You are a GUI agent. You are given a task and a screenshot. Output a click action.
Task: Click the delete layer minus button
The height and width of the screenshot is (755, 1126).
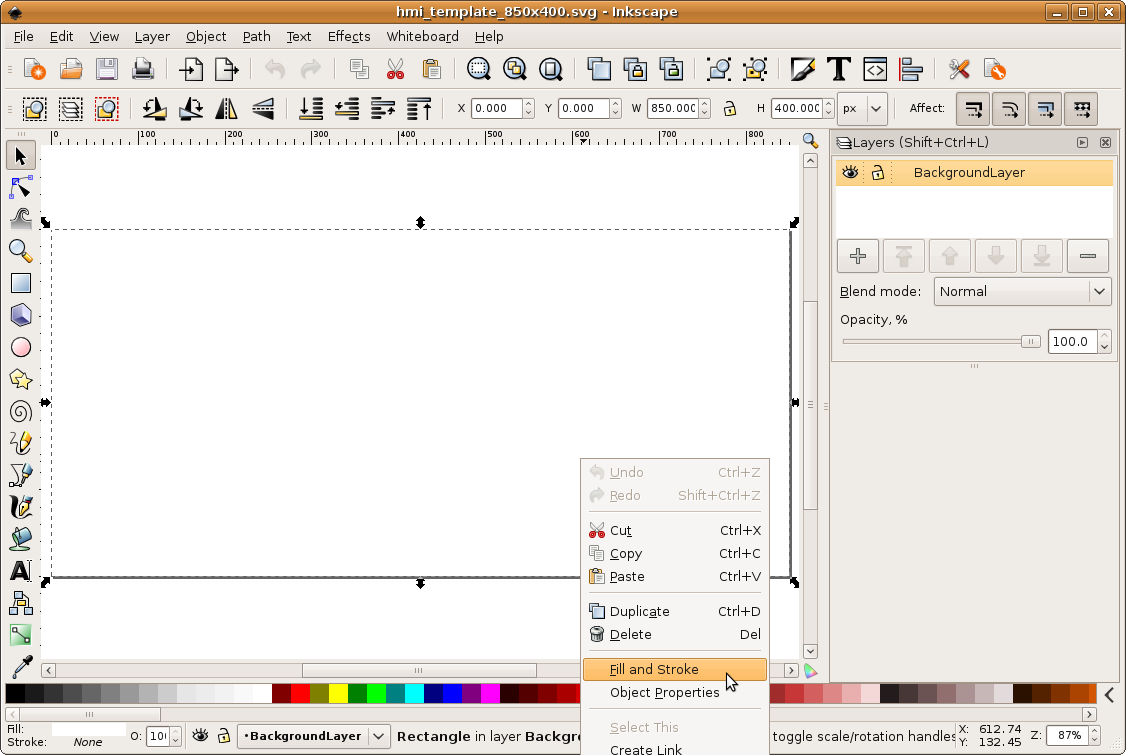click(x=1087, y=256)
